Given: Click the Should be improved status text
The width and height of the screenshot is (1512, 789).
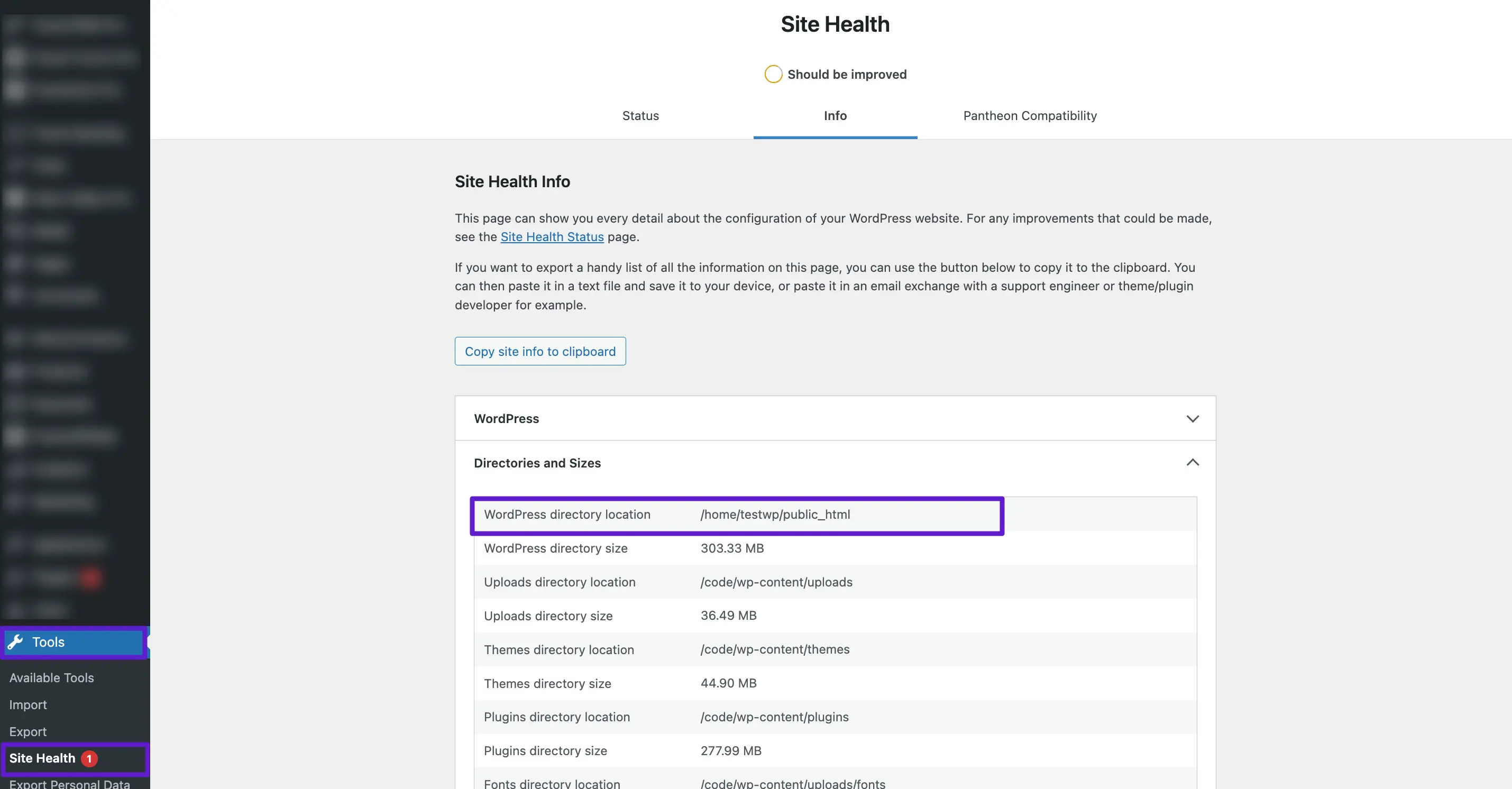Looking at the screenshot, I should coord(846,75).
